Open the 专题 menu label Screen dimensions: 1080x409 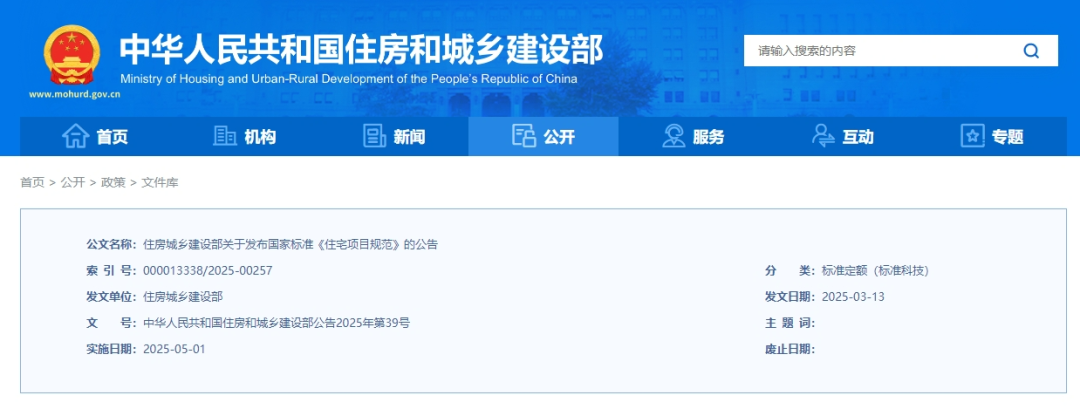1007,138
